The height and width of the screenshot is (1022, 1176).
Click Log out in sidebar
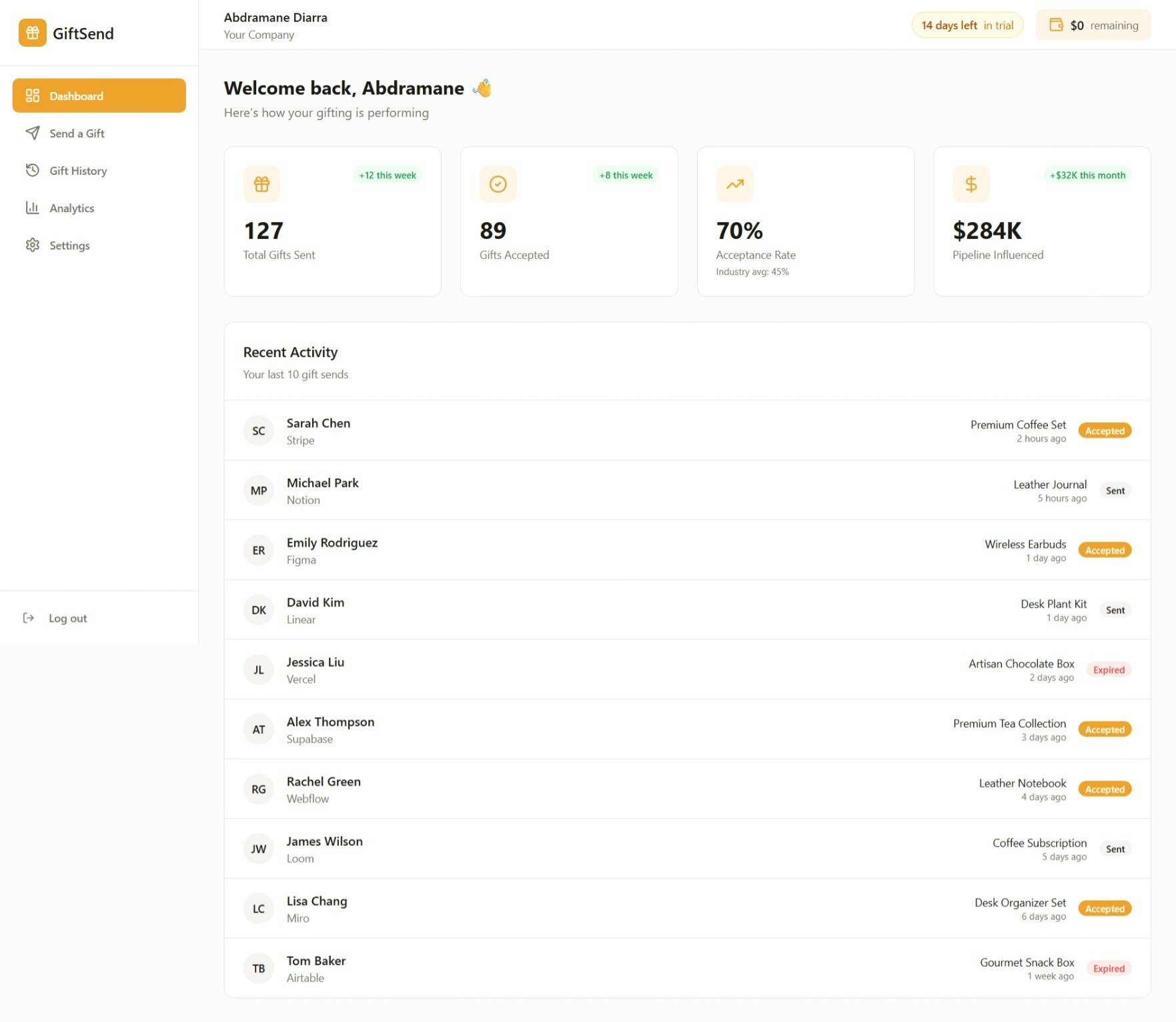click(x=99, y=618)
